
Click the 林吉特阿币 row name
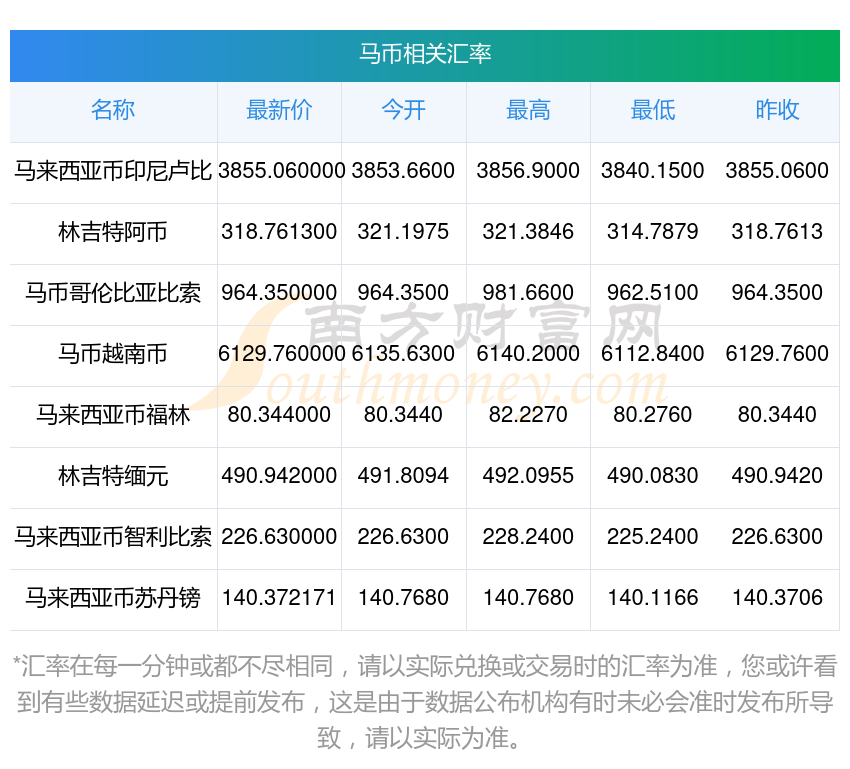point(113,232)
